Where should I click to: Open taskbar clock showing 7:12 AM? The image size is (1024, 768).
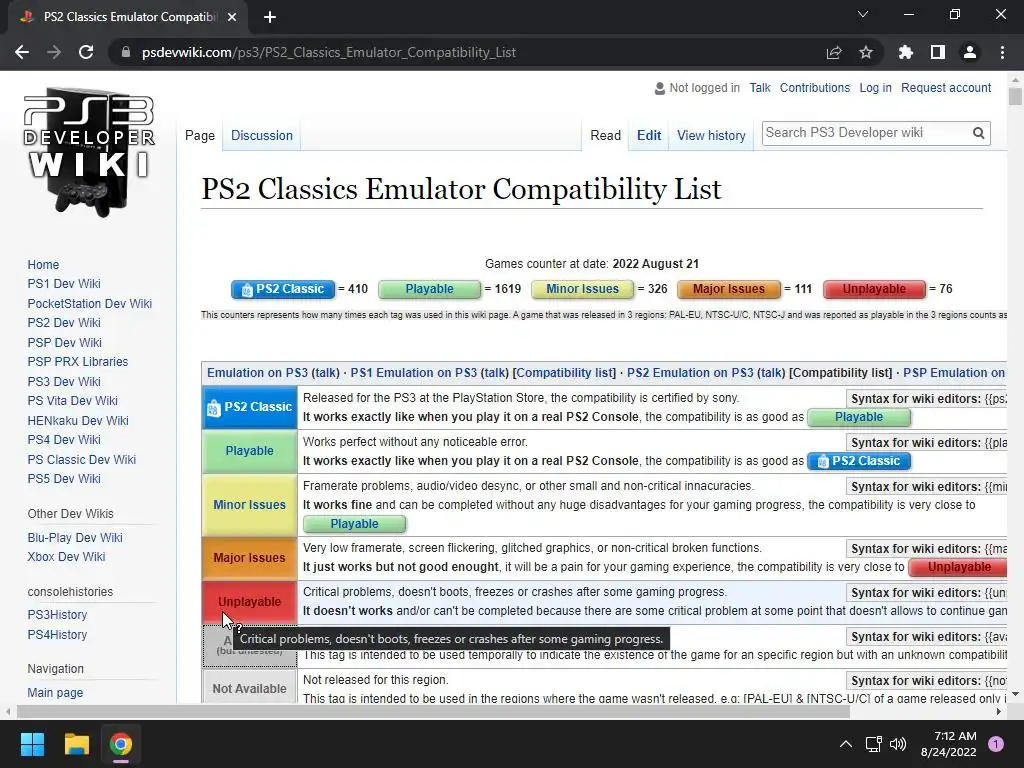pos(949,744)
